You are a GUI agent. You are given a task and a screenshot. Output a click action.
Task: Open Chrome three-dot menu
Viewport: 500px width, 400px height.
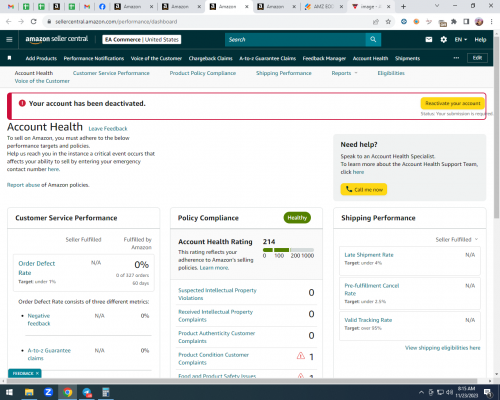(x=491, y=22)
